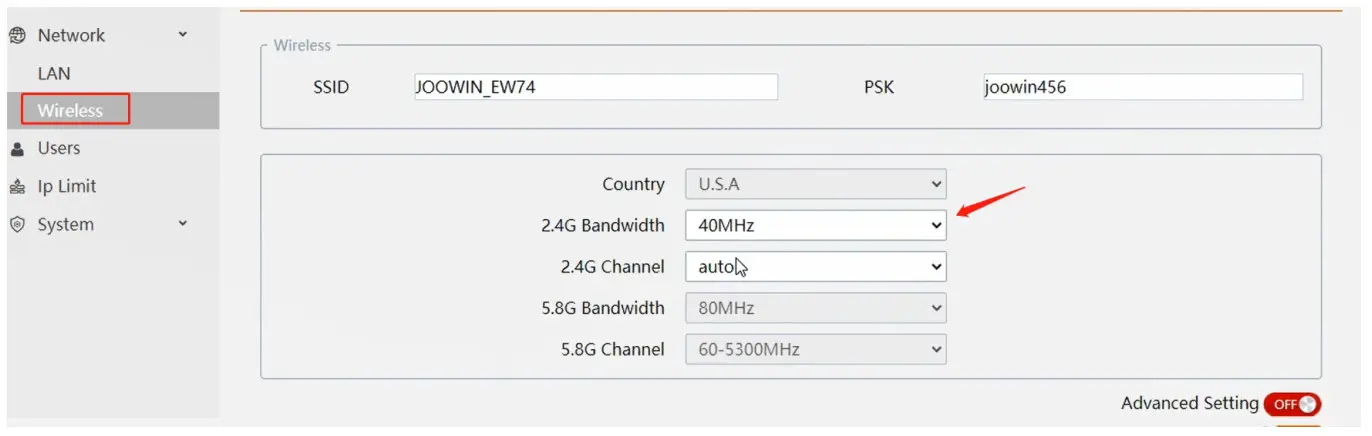
Task: Click the SSID text field
Action: coord(595,87)
